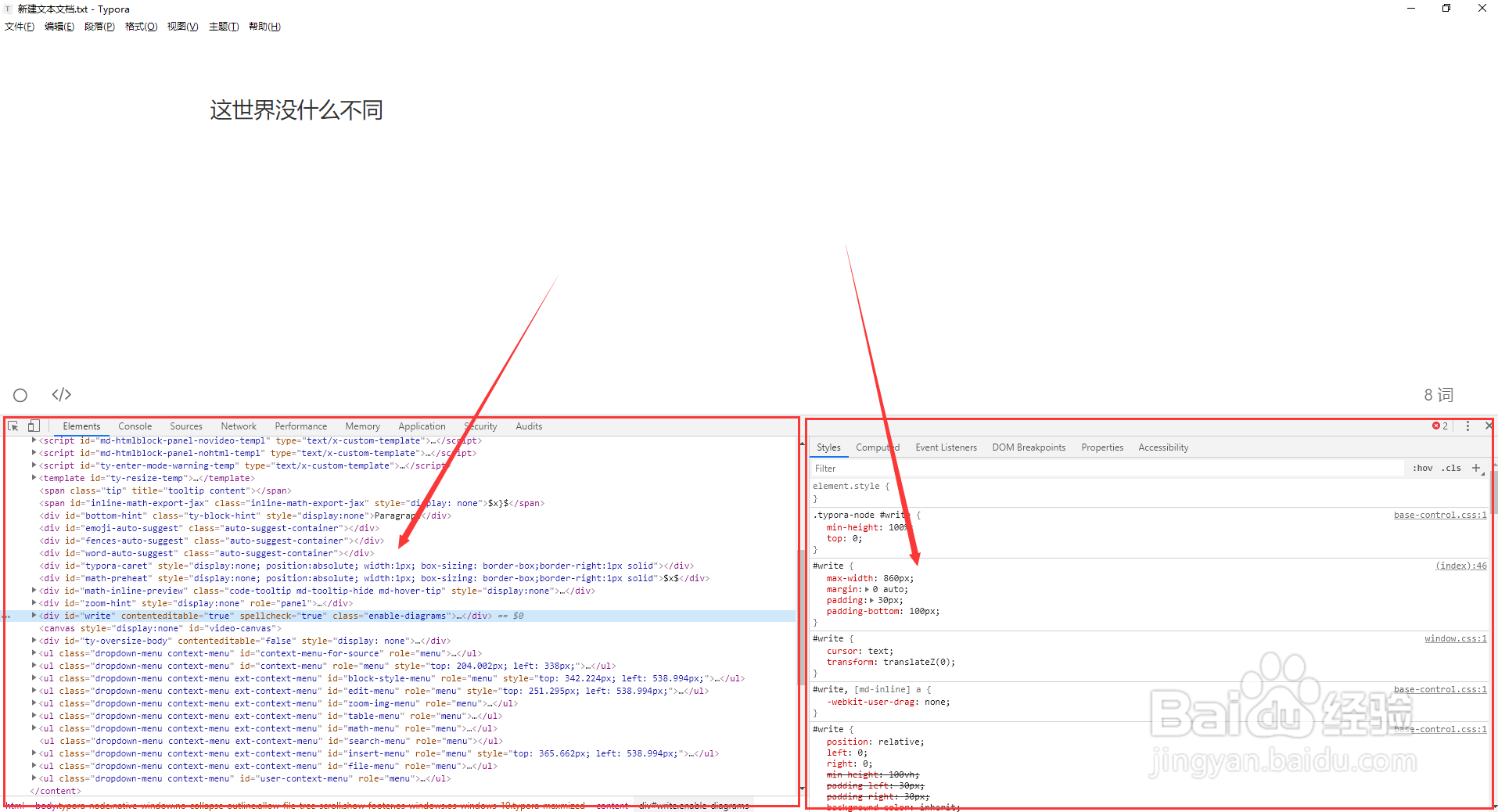The height and width of the screenshot is (812, 1498).
Task: Expand div ty-oversize-body node
Action: (34, 641)
